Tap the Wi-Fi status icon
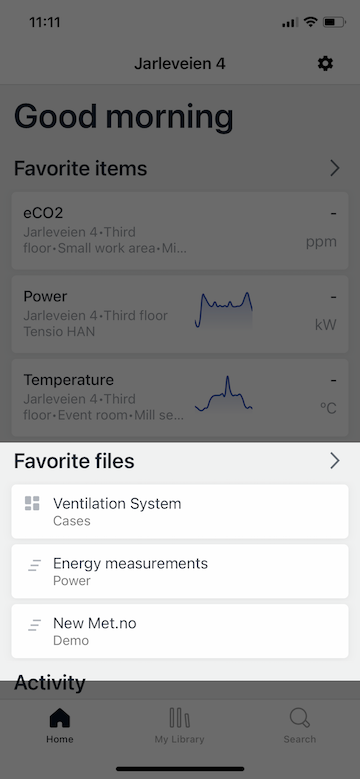Screen dimensions: 360x779 pyautogui.click(x=311, y=22)
